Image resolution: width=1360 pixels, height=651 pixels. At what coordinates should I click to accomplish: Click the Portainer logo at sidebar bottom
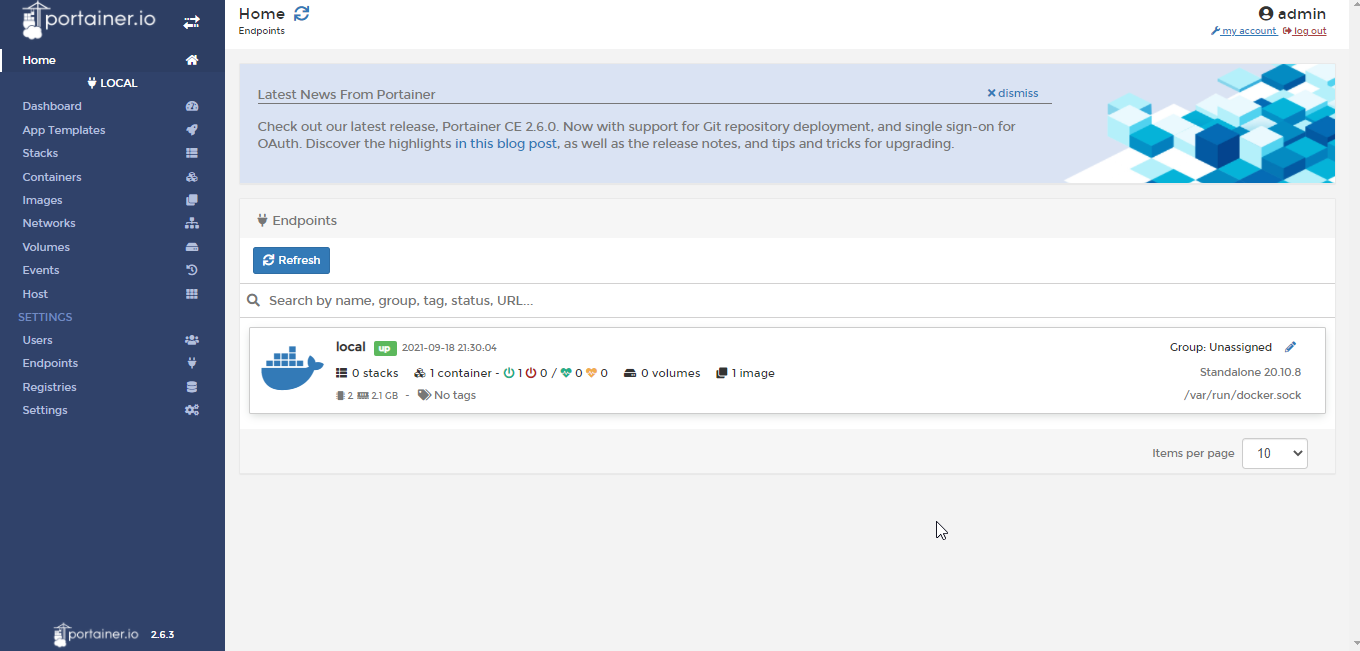tap(96, 634)
